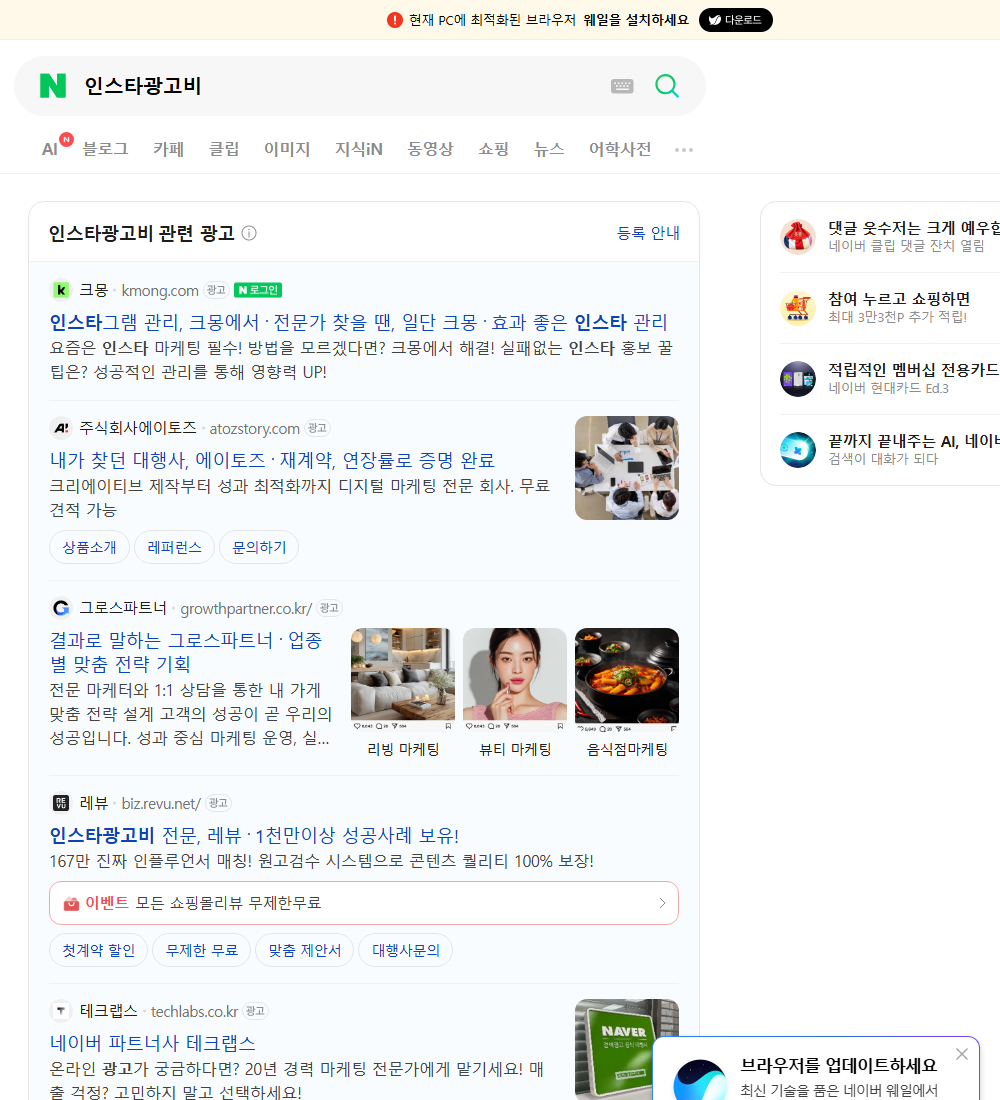Click the red warning icon in top banner
The image size is (1000, 1100).
(395, 20)
